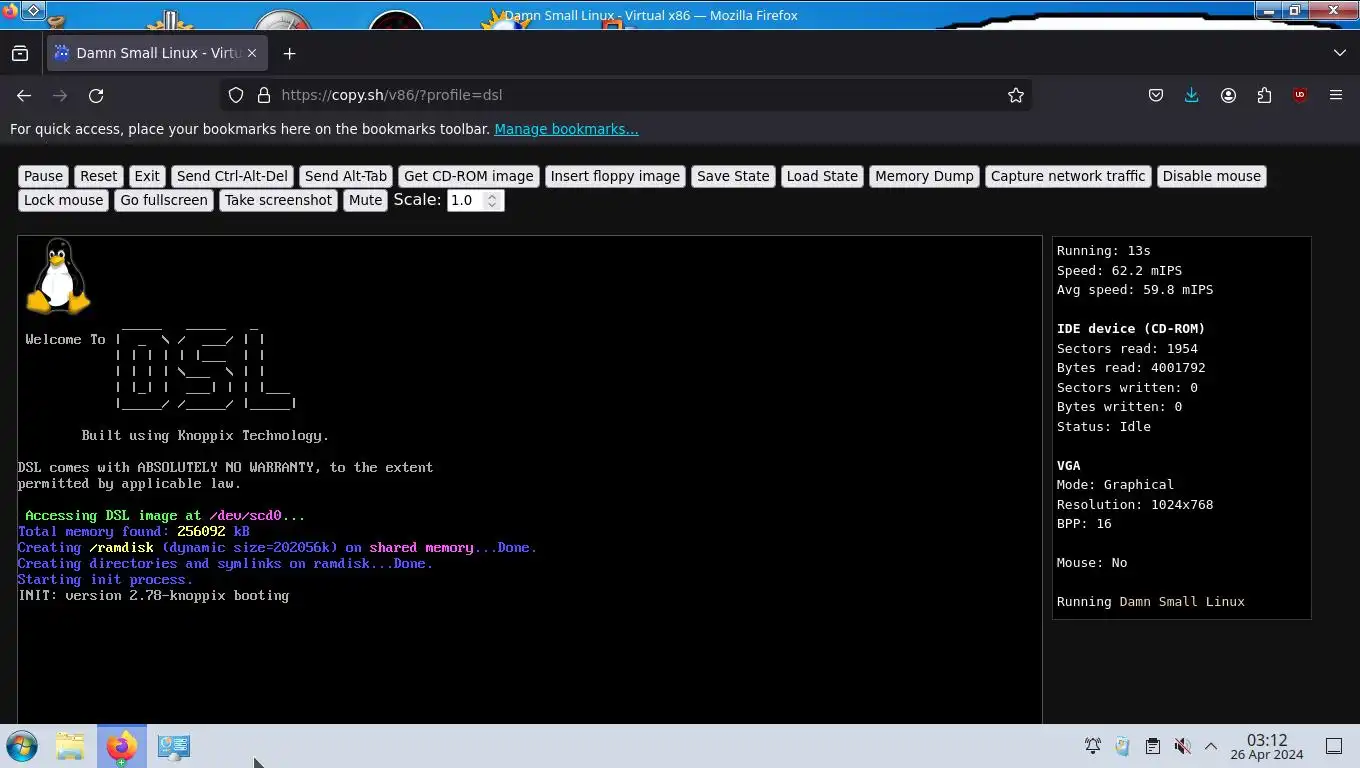Click the "Resolution: 1024x768" text
This screenshot has height=768, width=1360.
pos(1135,504)
